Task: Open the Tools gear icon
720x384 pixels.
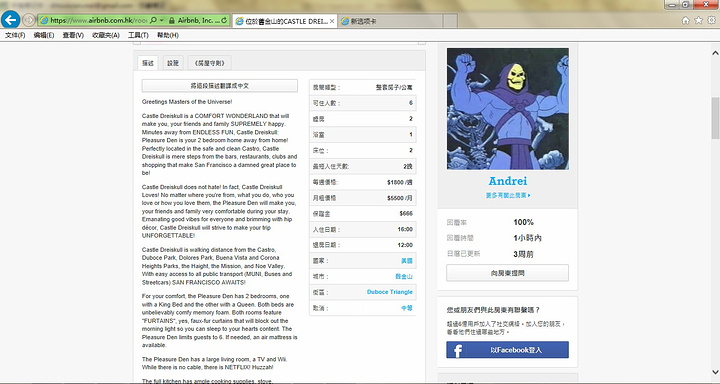Action: tap(711, 20)
